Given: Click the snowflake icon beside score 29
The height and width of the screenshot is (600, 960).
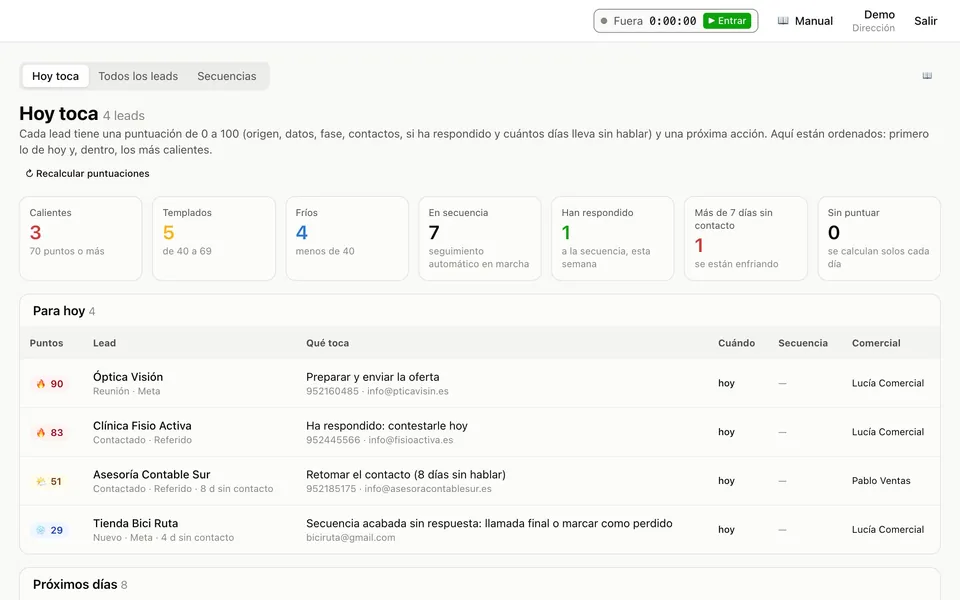Looking at the screenshot, I should 41,530.
